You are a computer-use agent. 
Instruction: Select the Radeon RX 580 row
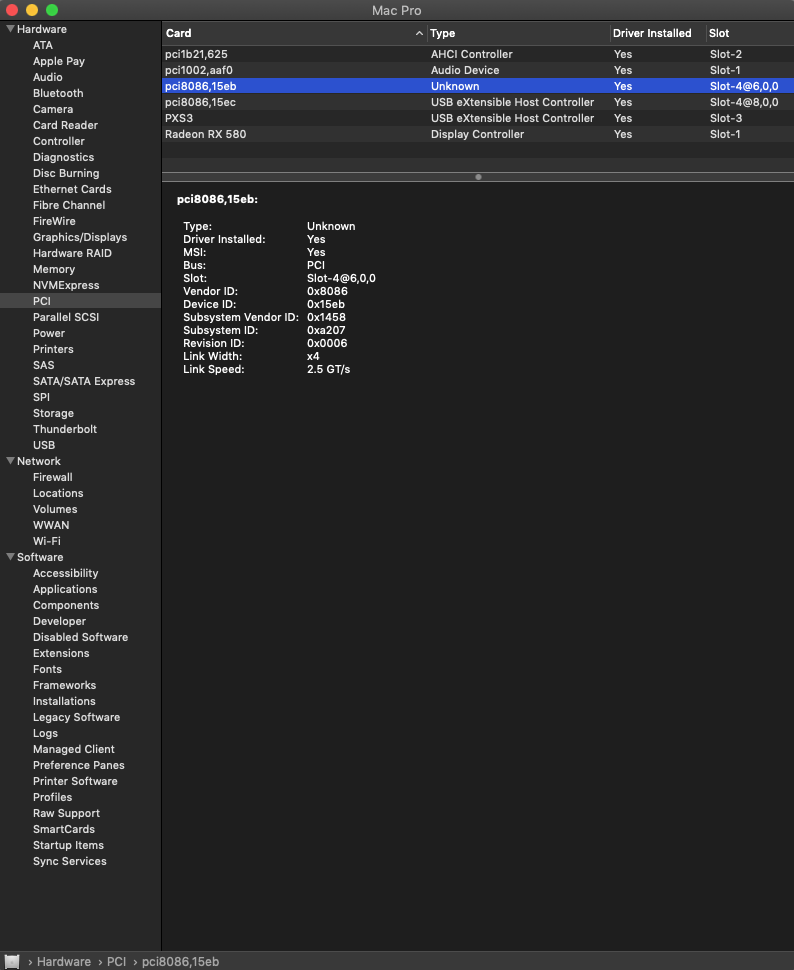coord(478,134)
